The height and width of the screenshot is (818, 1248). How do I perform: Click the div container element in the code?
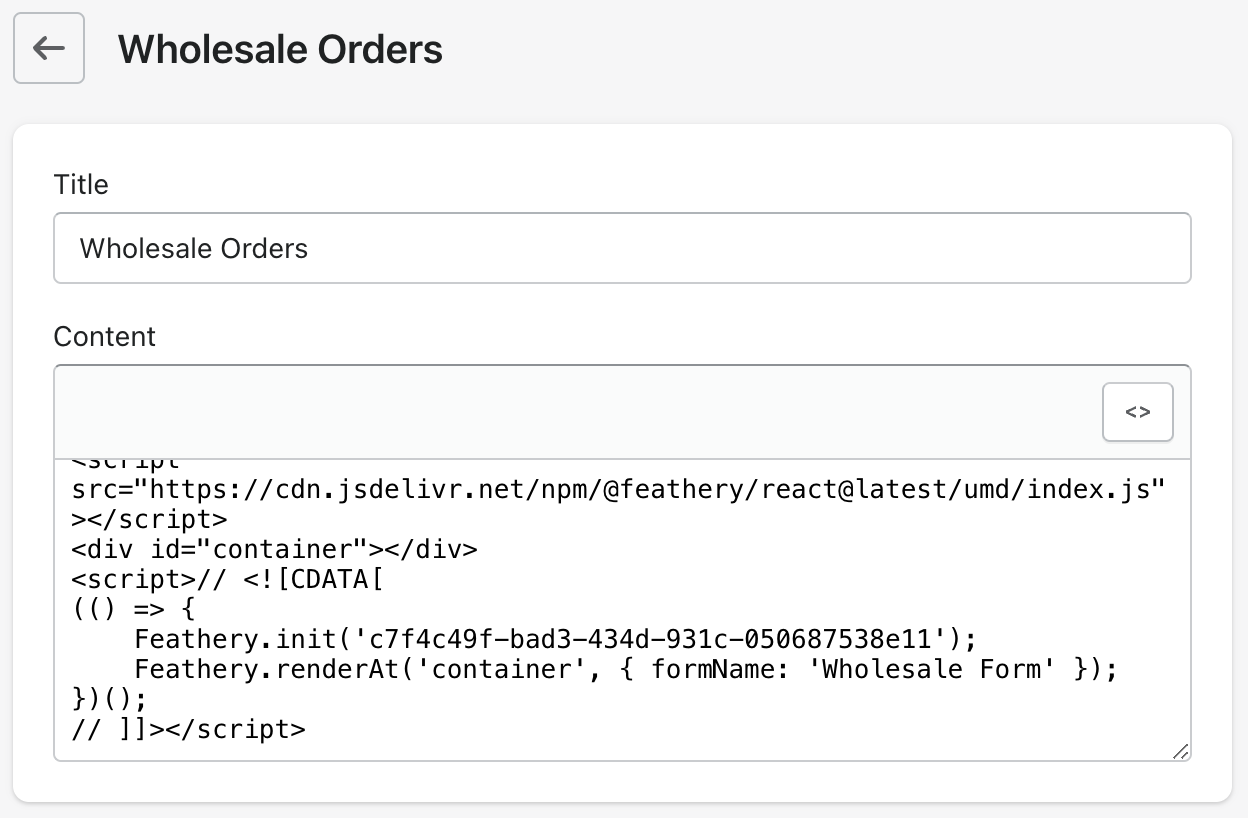(x=273, y=549)
